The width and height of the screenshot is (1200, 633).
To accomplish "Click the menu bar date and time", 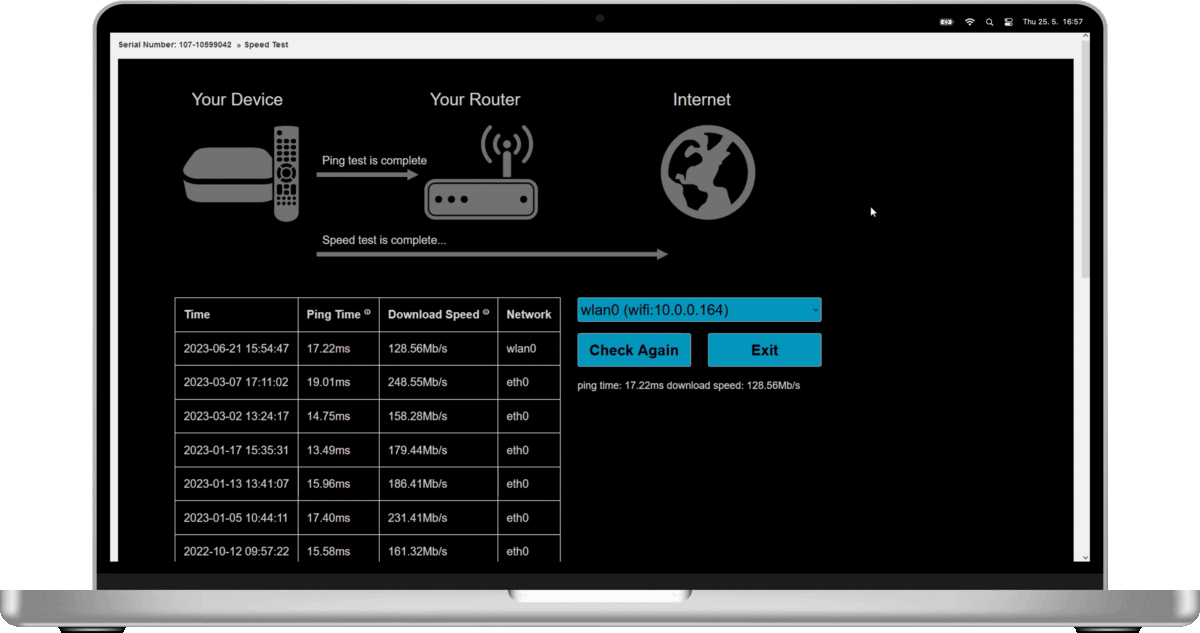I will point(1055,21).
